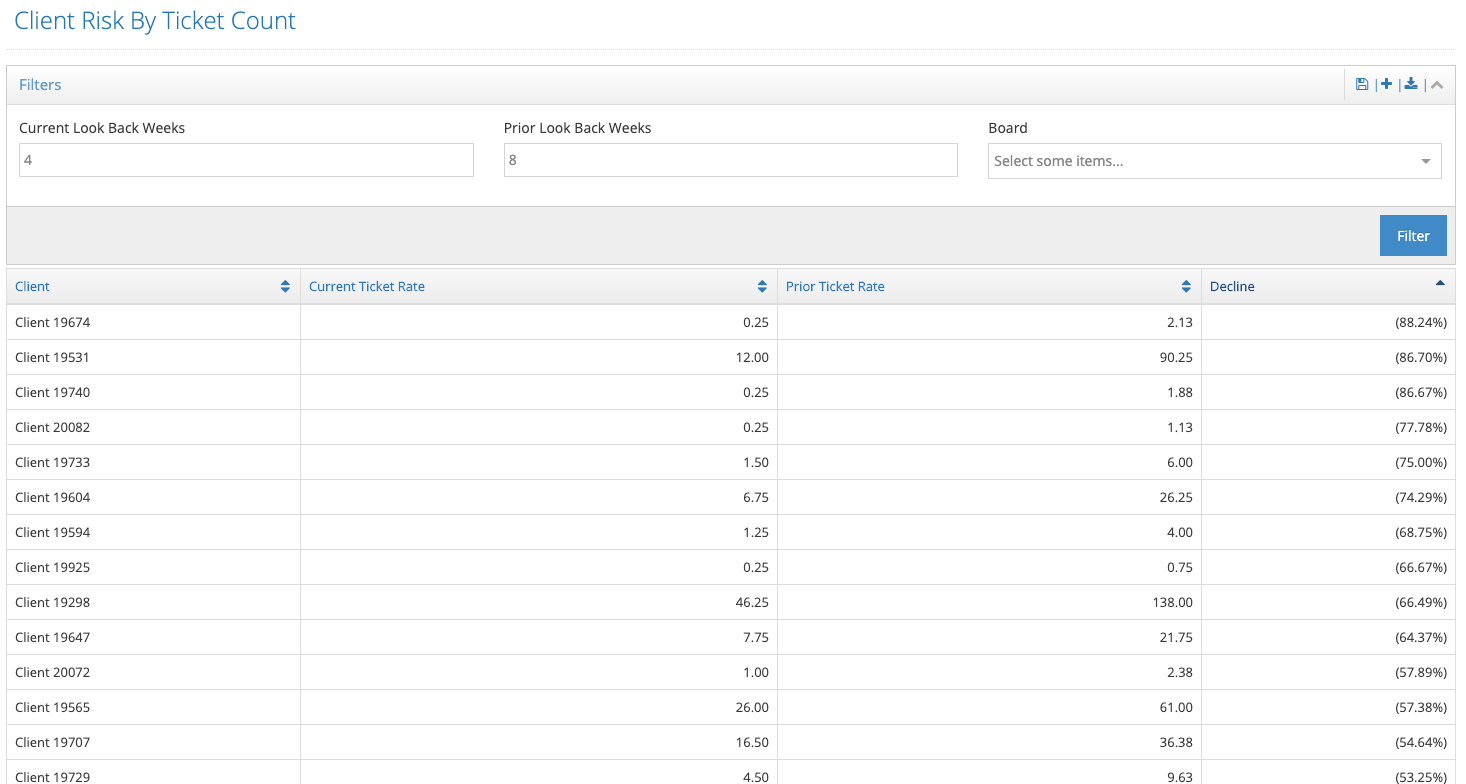Click the download icon in Filters header
The width and height of the screenshot is (1466, 784).
point(1411,84)
